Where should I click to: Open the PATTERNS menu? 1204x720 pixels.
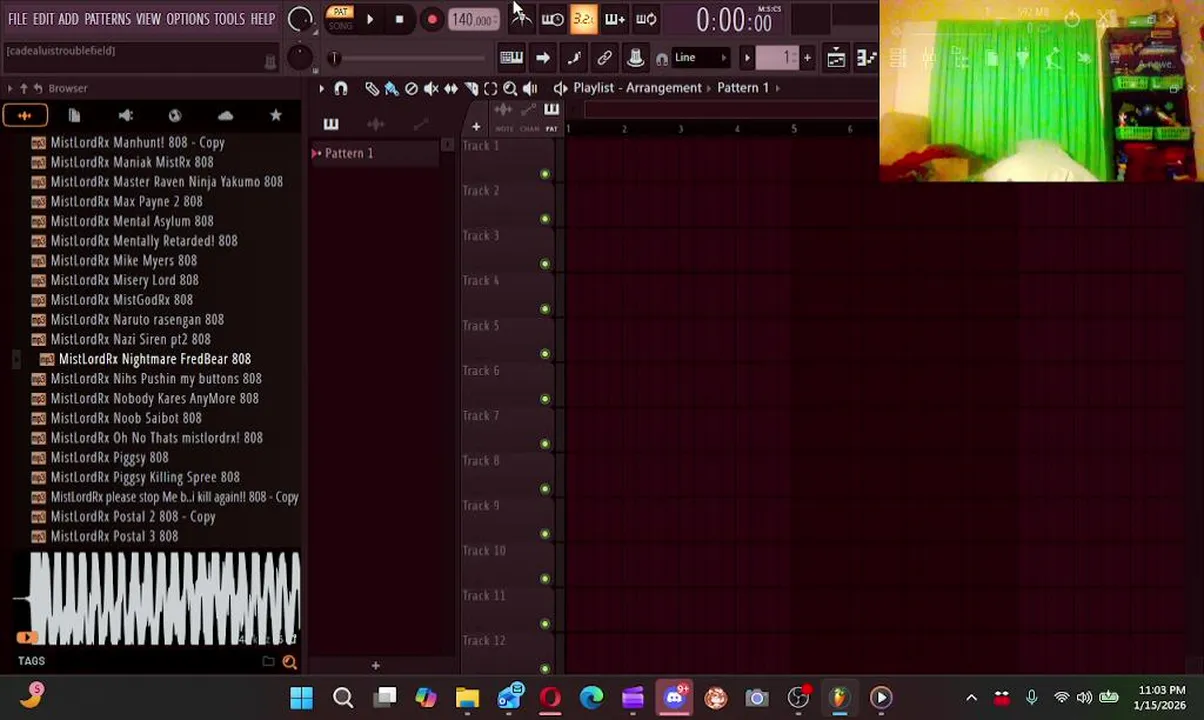tap(107, 19)
